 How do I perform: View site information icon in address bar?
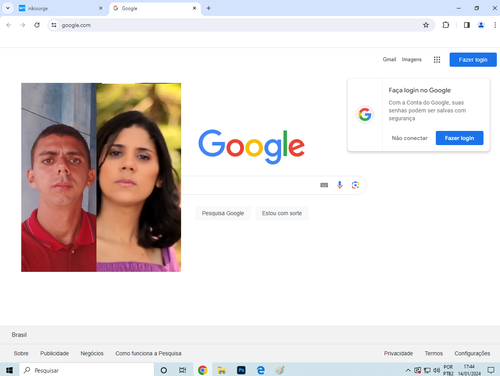click(x=54, y=25)
